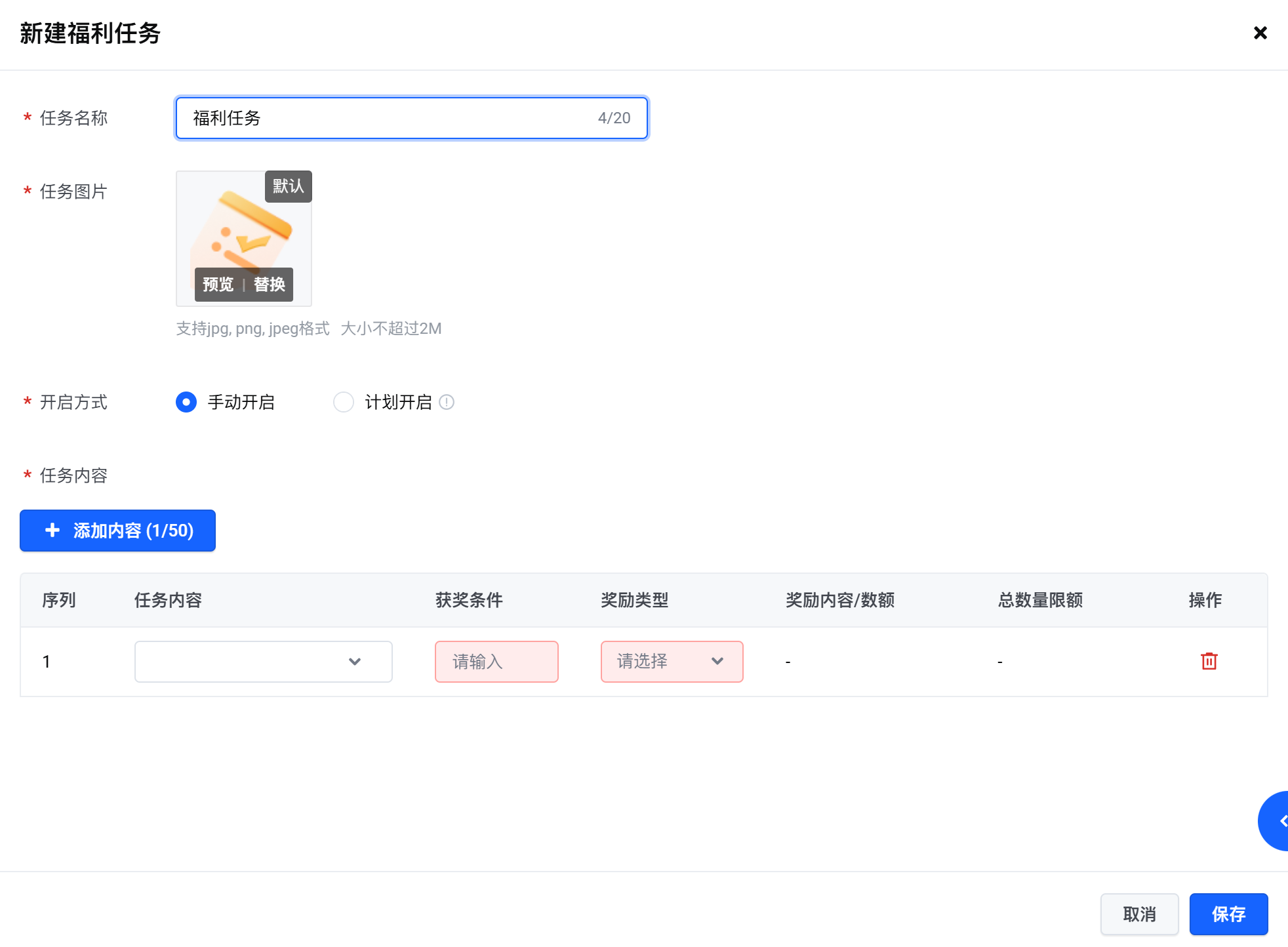Click chevron arrow of 奖励类型 select
Viewport: 1288px width, 947px height.
click(x=717, y=662)
